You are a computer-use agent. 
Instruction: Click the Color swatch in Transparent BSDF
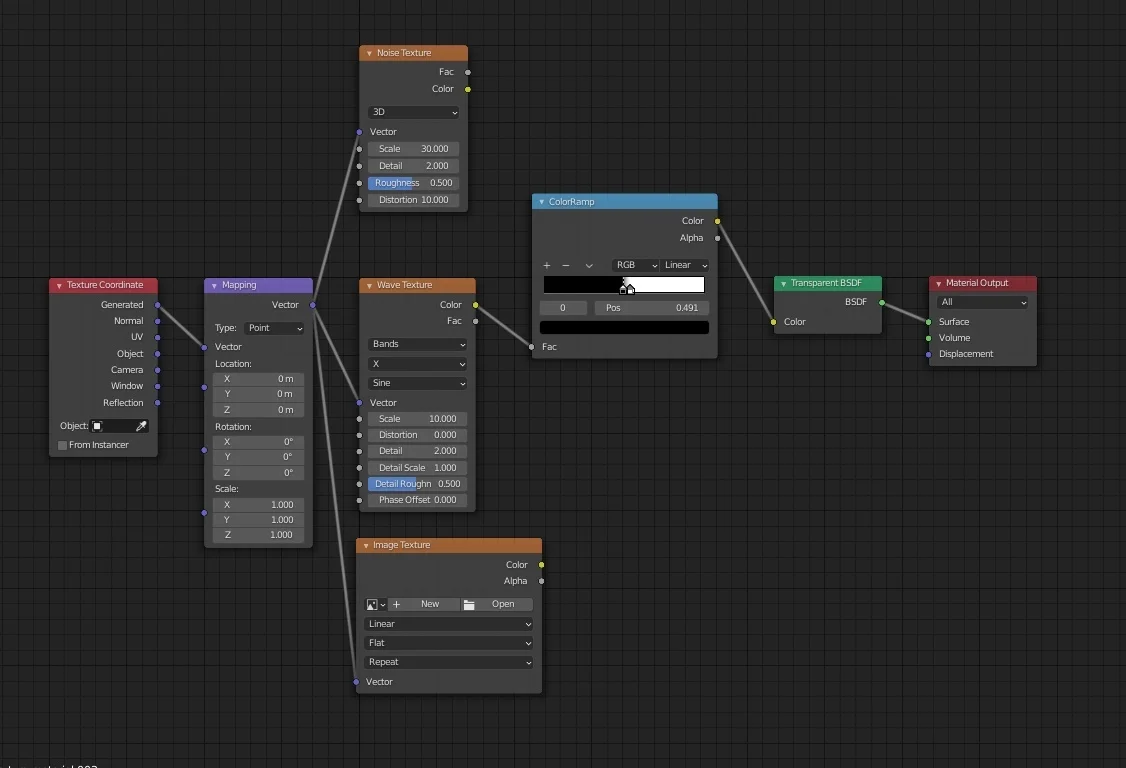pyautogui.click(x=793, y=322)
